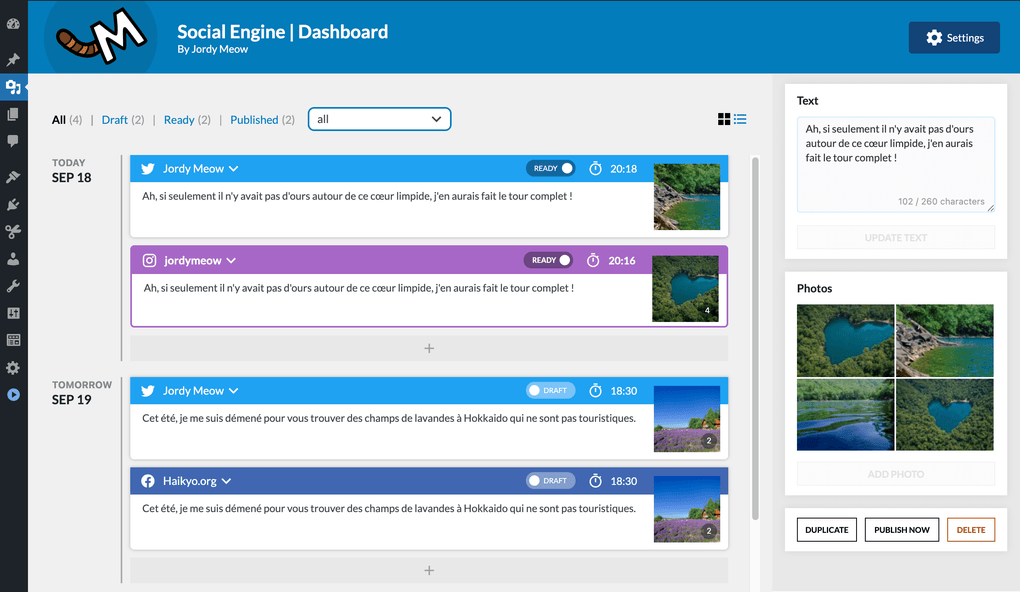Expand the Jordy Meow account chevron
1020x592 pixels.
coord(232,168)
